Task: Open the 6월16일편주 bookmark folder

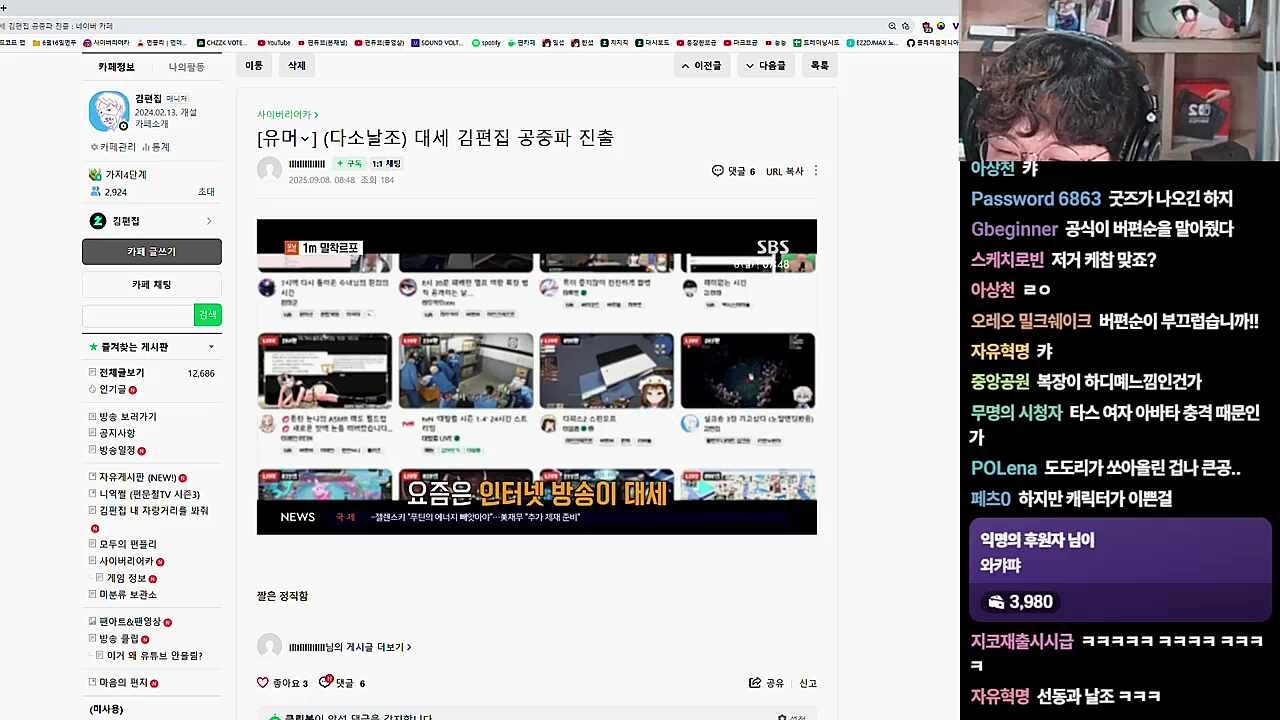Action: 55,43
